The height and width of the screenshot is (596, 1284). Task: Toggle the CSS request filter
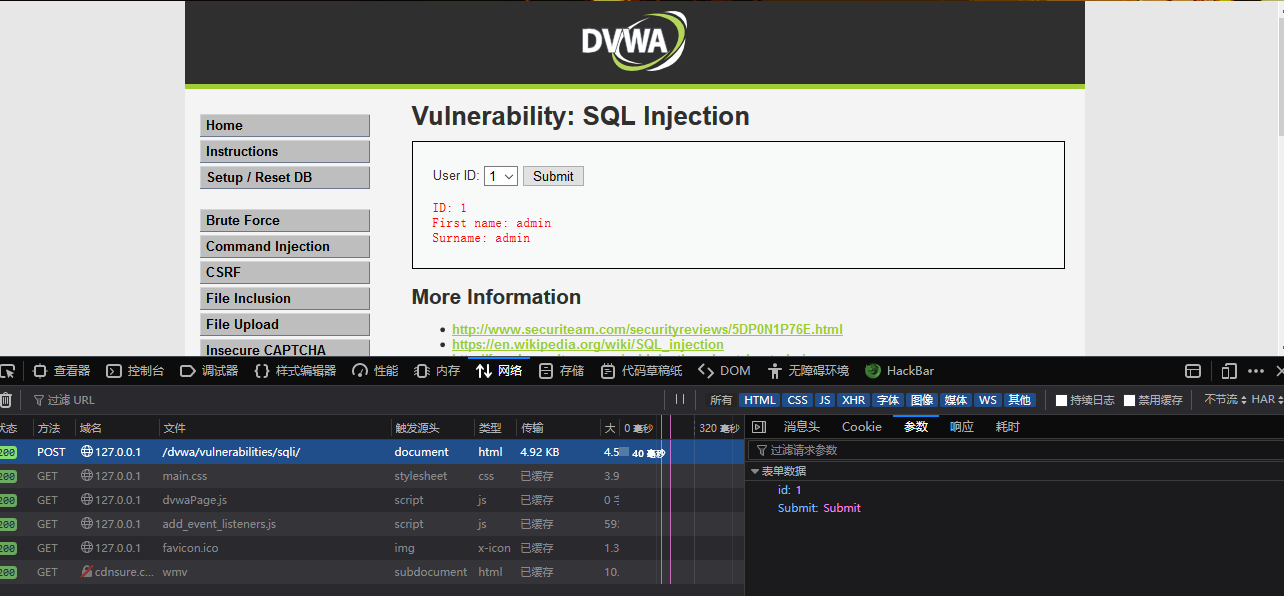pyautogui.click(x=797, y=400)
